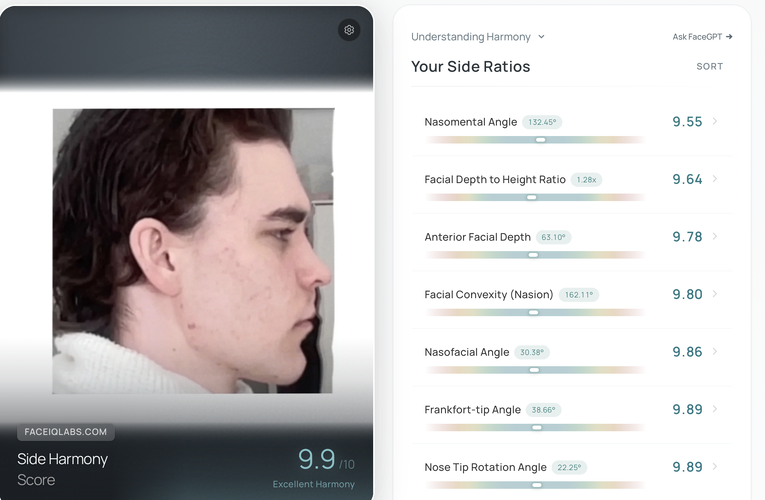Click the 9.64 score value

[x=687, y=179]
